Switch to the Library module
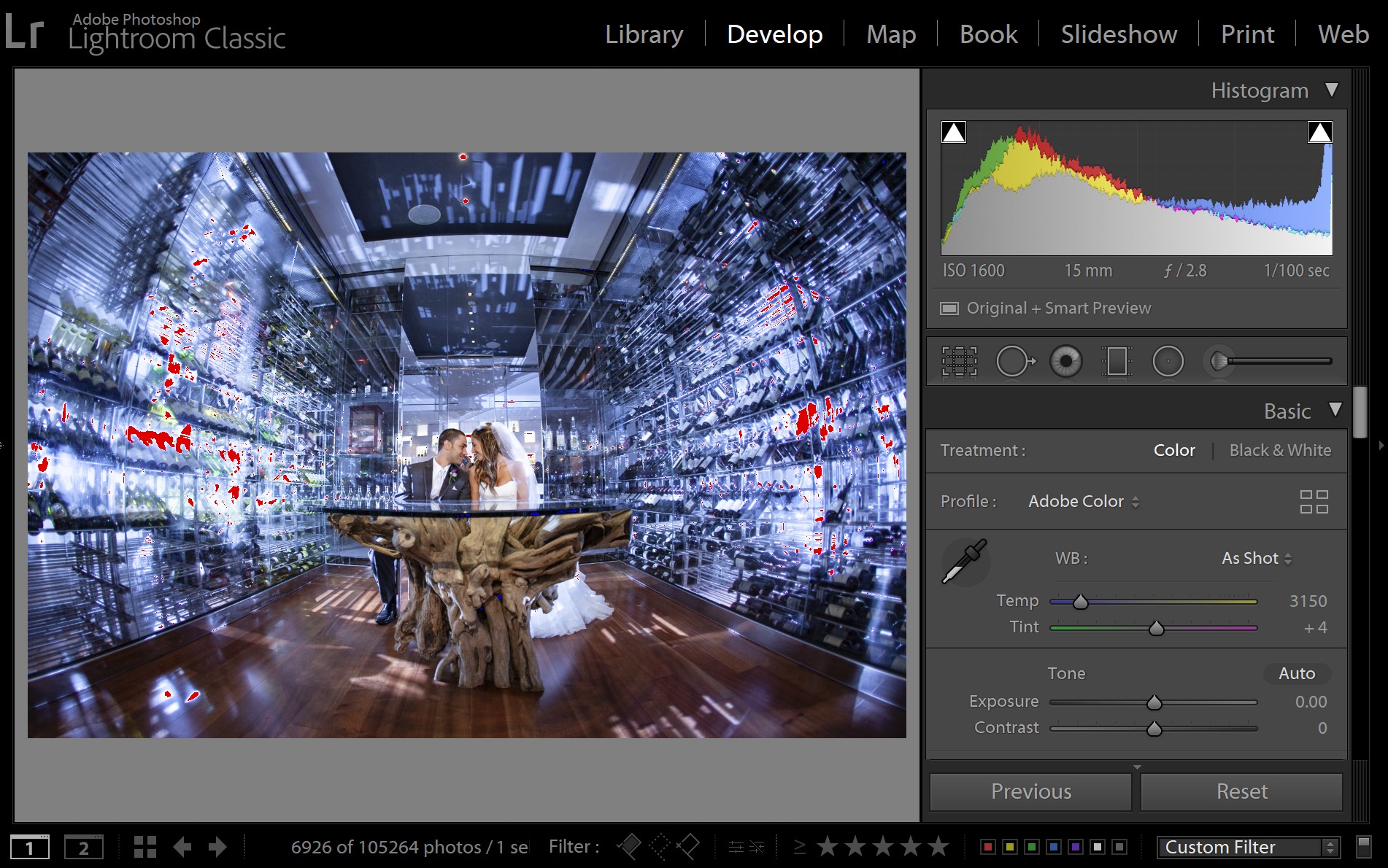The width and height of the screenshot is (1388, 868). (643, 34)
